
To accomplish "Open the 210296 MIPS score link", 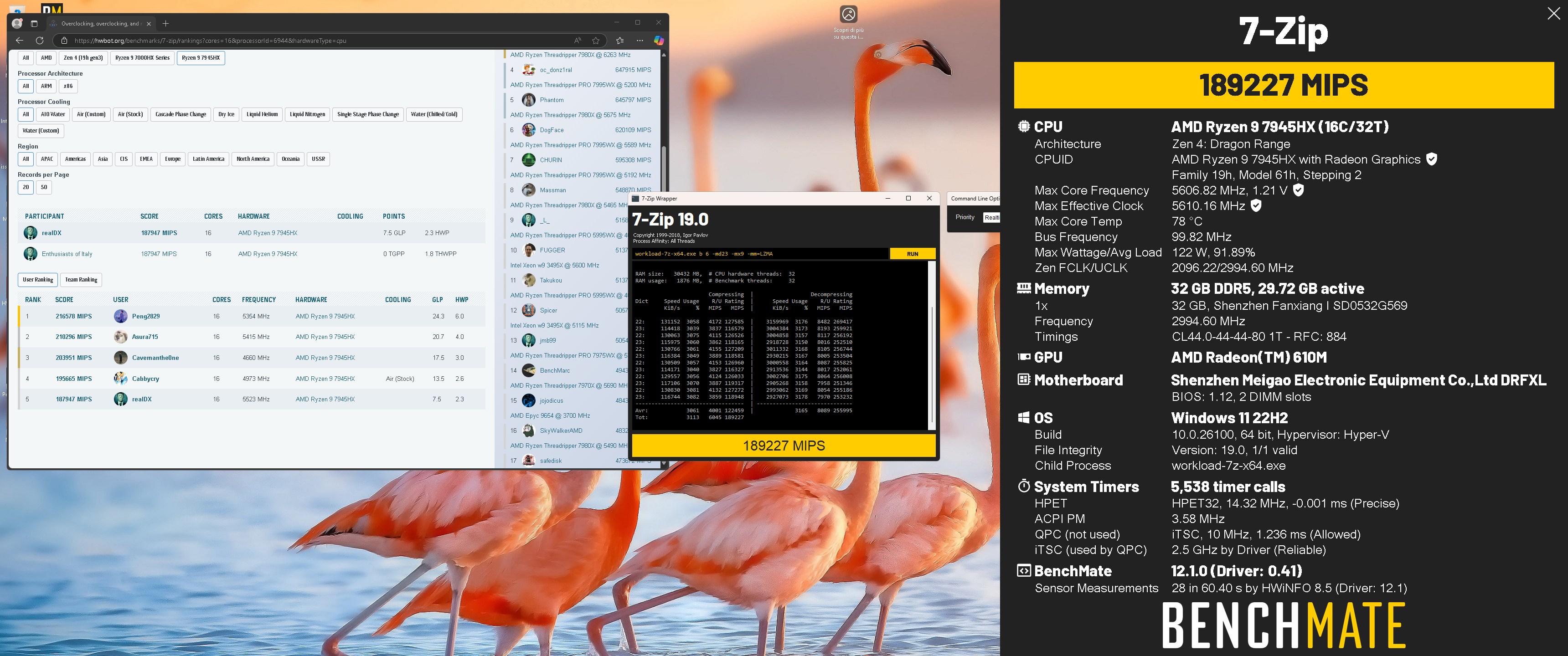I will coord(74,337).
